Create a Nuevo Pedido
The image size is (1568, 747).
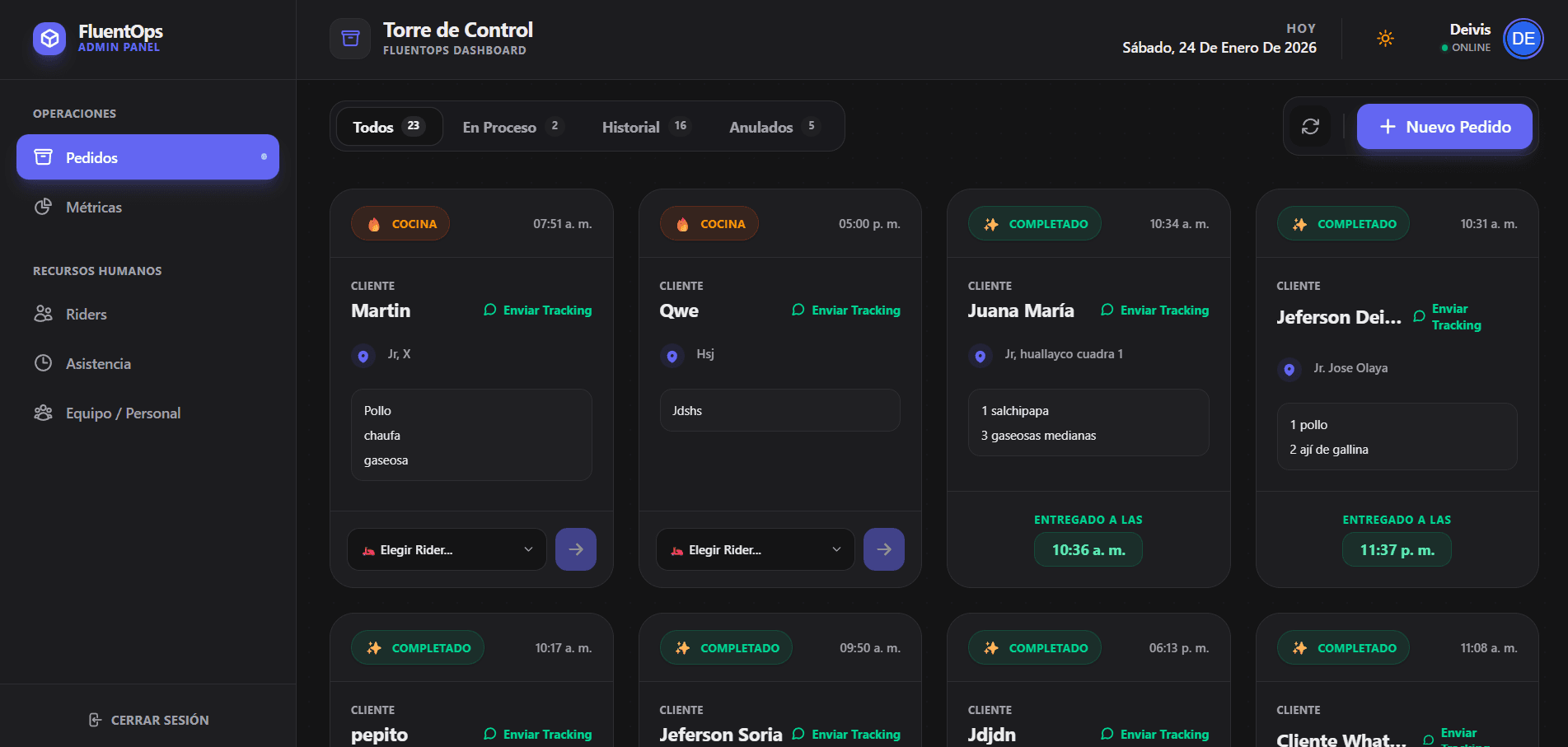(x=1444, y=127)
